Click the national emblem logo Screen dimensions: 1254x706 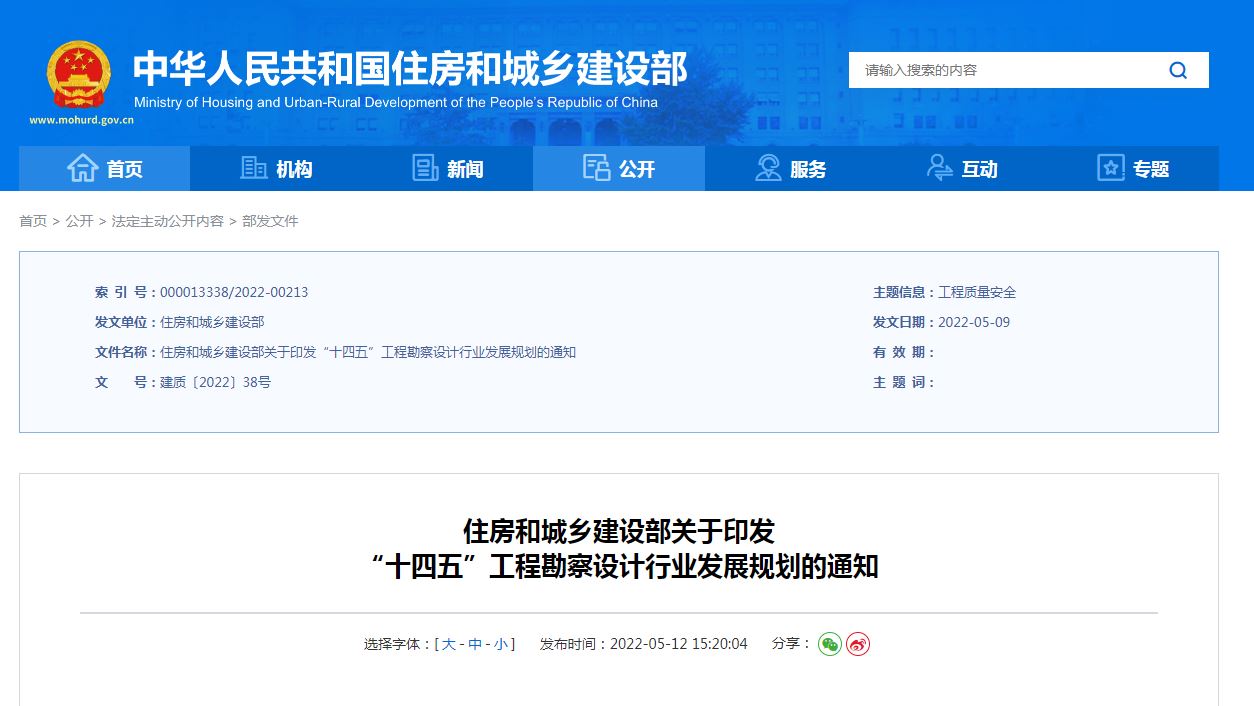[79, 76]
